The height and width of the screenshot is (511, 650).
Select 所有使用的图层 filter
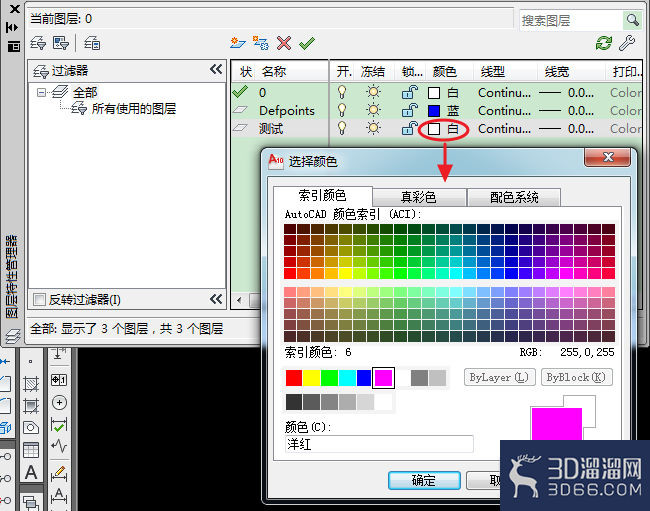133,109
